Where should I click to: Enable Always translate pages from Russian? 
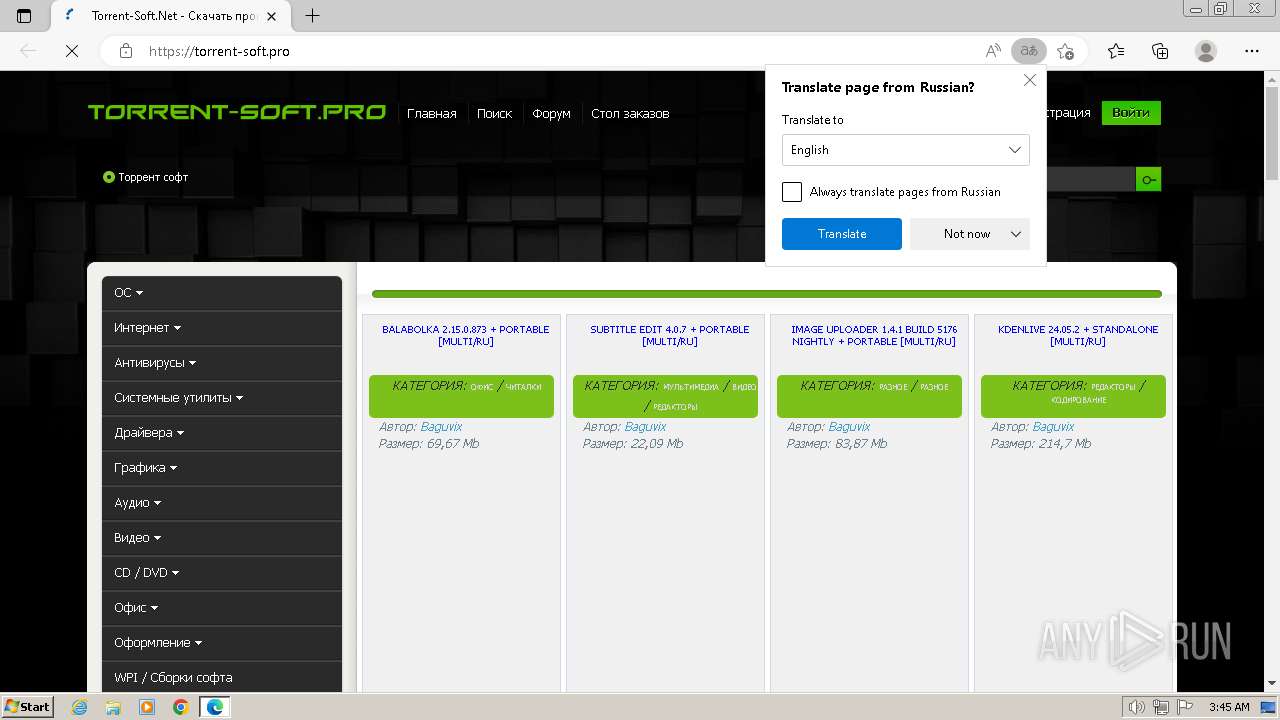[x=792, y=192]
